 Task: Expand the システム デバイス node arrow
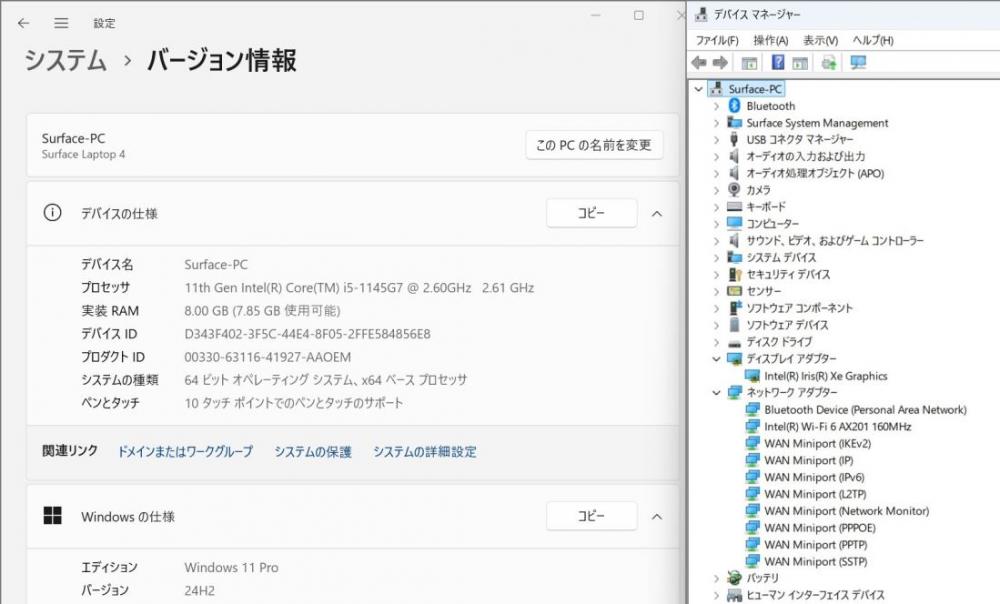pos(716,258)
